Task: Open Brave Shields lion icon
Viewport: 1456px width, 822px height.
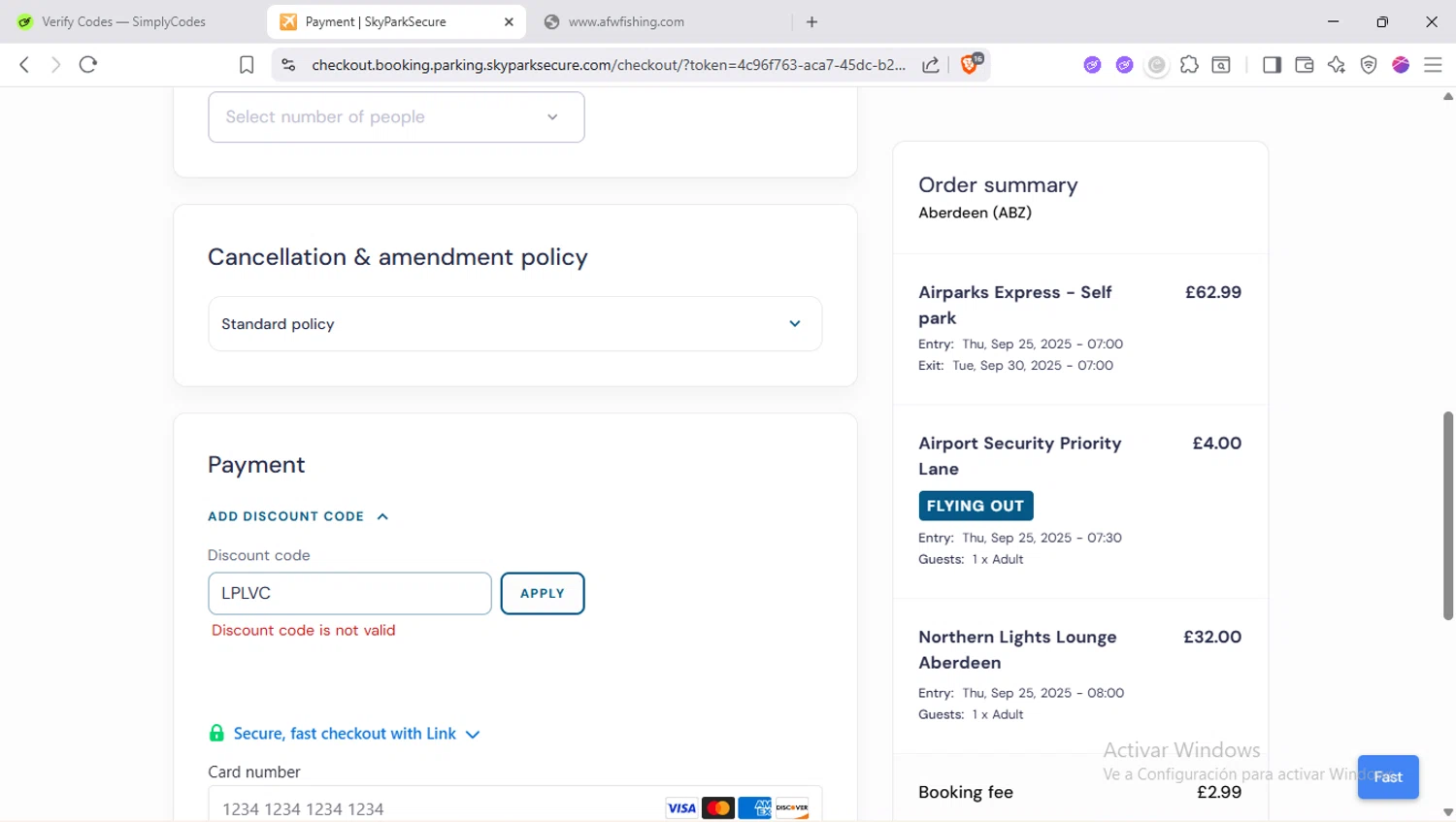Action: [970, 64]
